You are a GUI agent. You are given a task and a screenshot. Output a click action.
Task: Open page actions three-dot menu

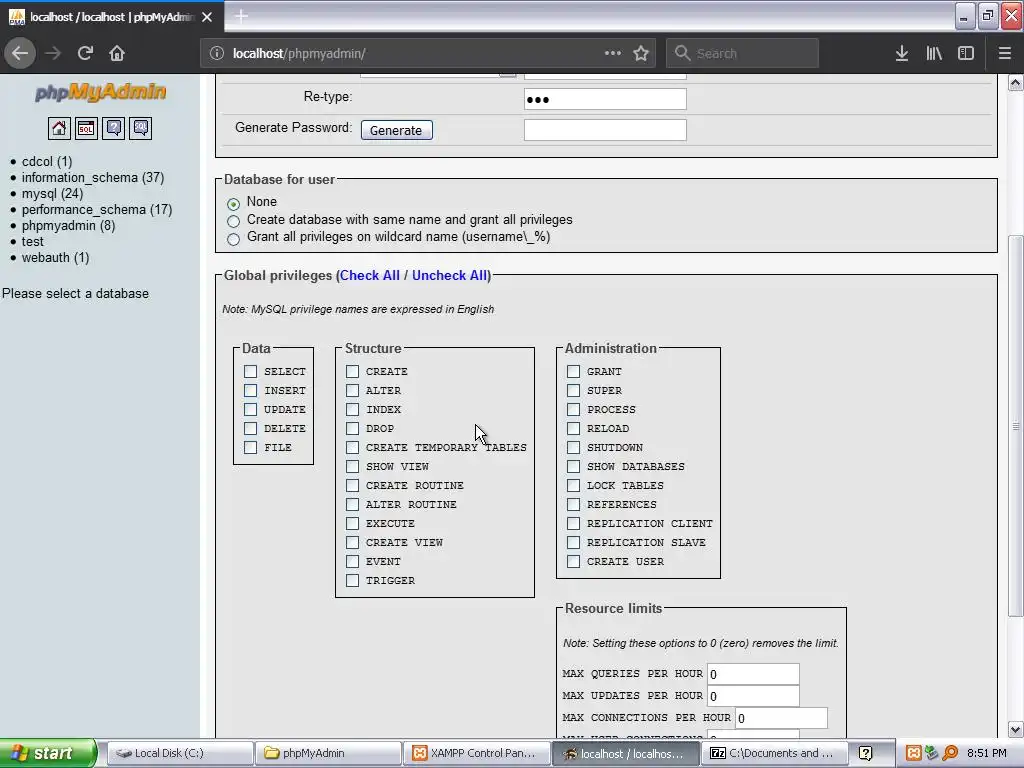613,53
